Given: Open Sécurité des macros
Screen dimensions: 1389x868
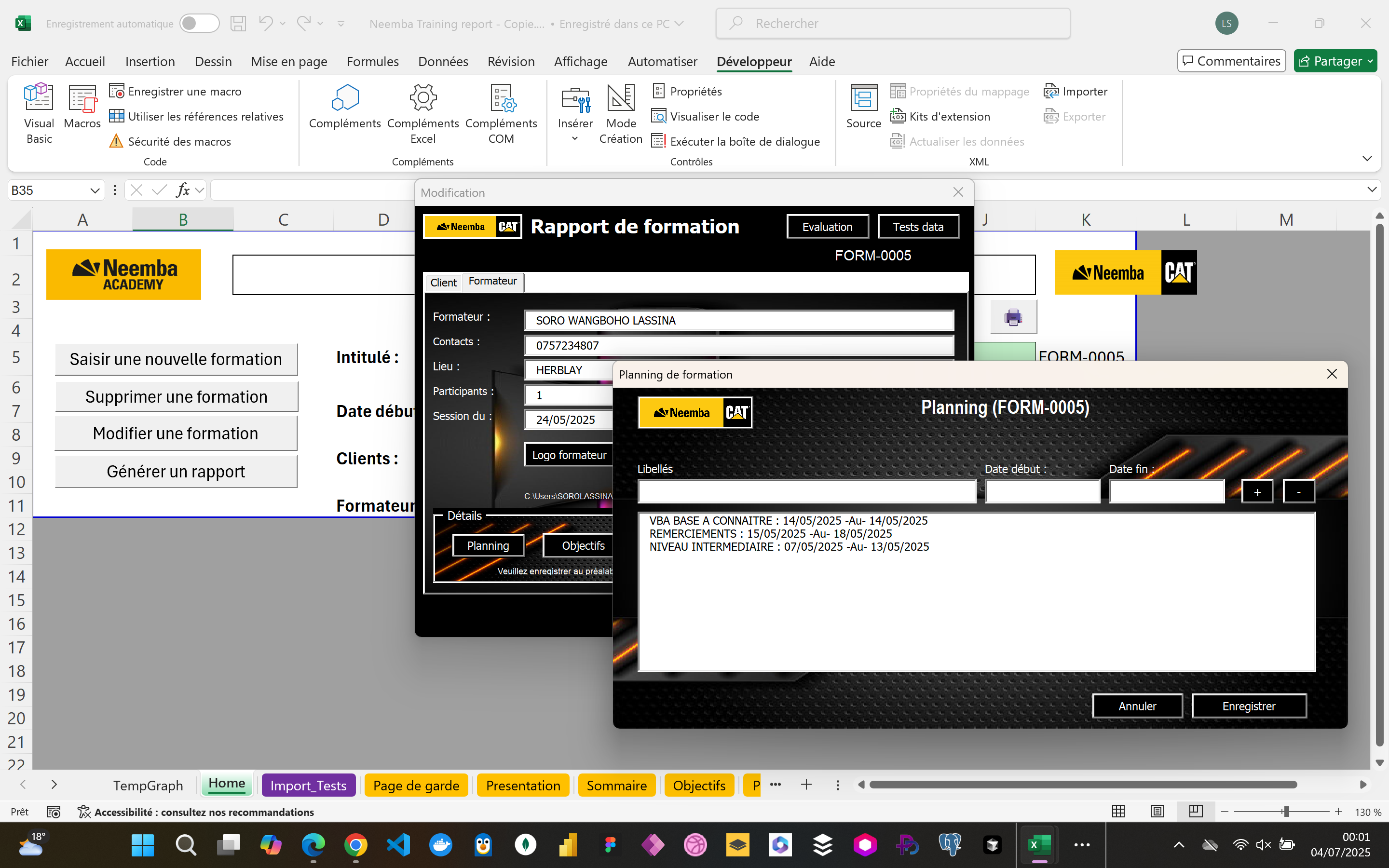Looking at the screenshot, I should (170, 141).
